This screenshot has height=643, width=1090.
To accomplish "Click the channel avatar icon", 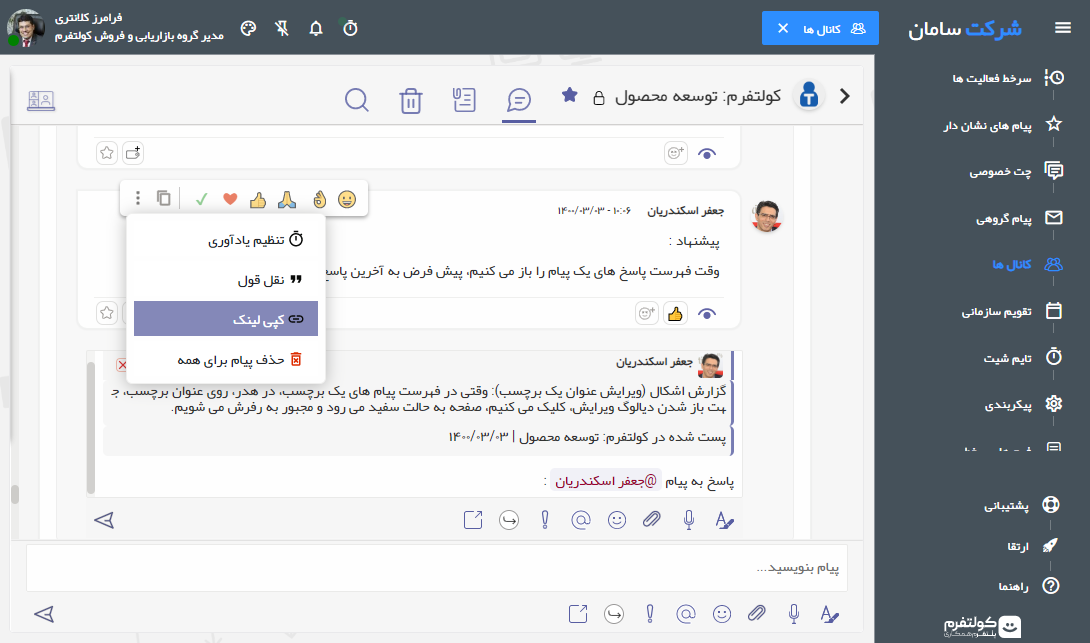I will (808, 95).
